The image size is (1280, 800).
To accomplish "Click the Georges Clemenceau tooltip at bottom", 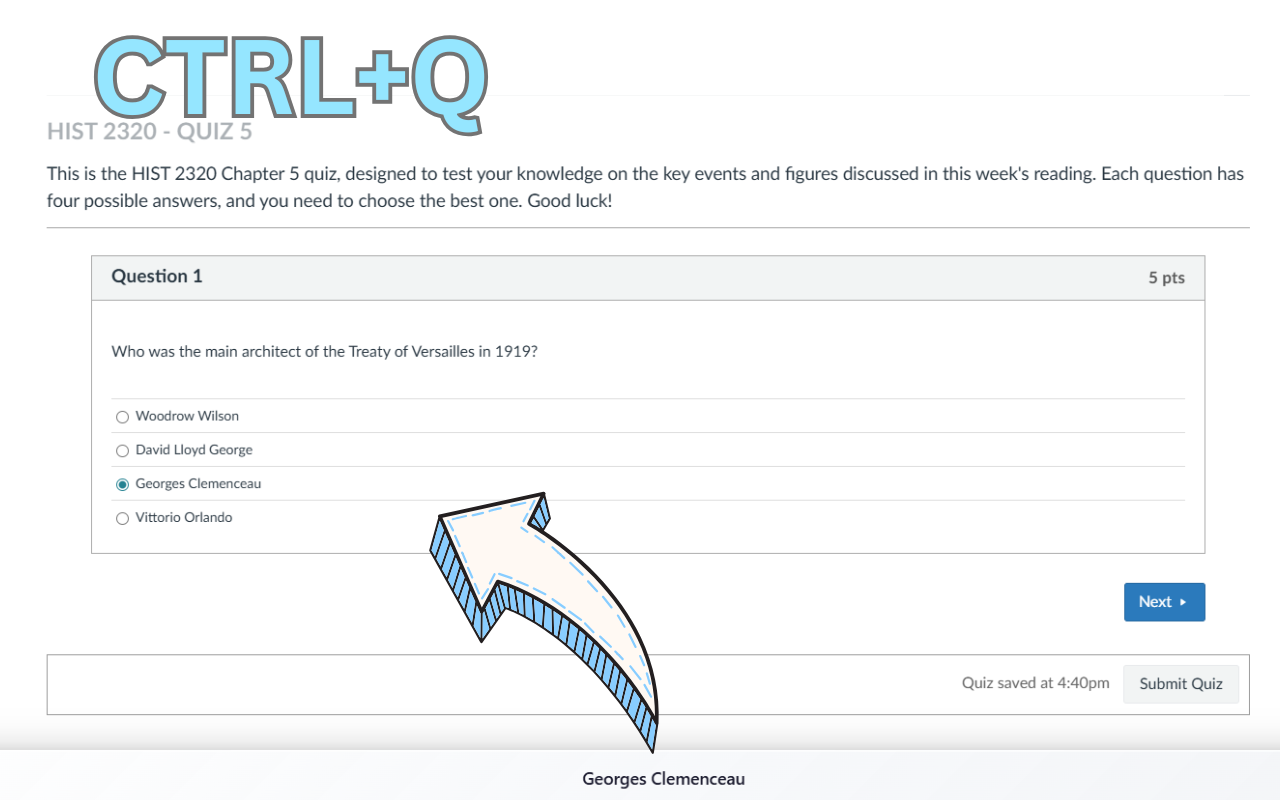I will click(663, 778).
